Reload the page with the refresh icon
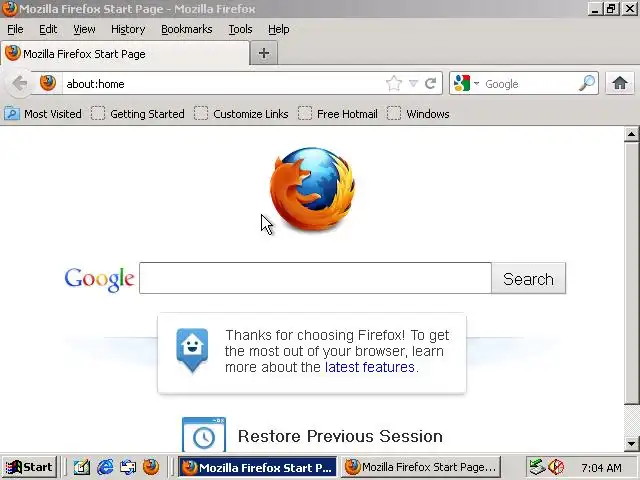640x480 pixels. [431, 84]
